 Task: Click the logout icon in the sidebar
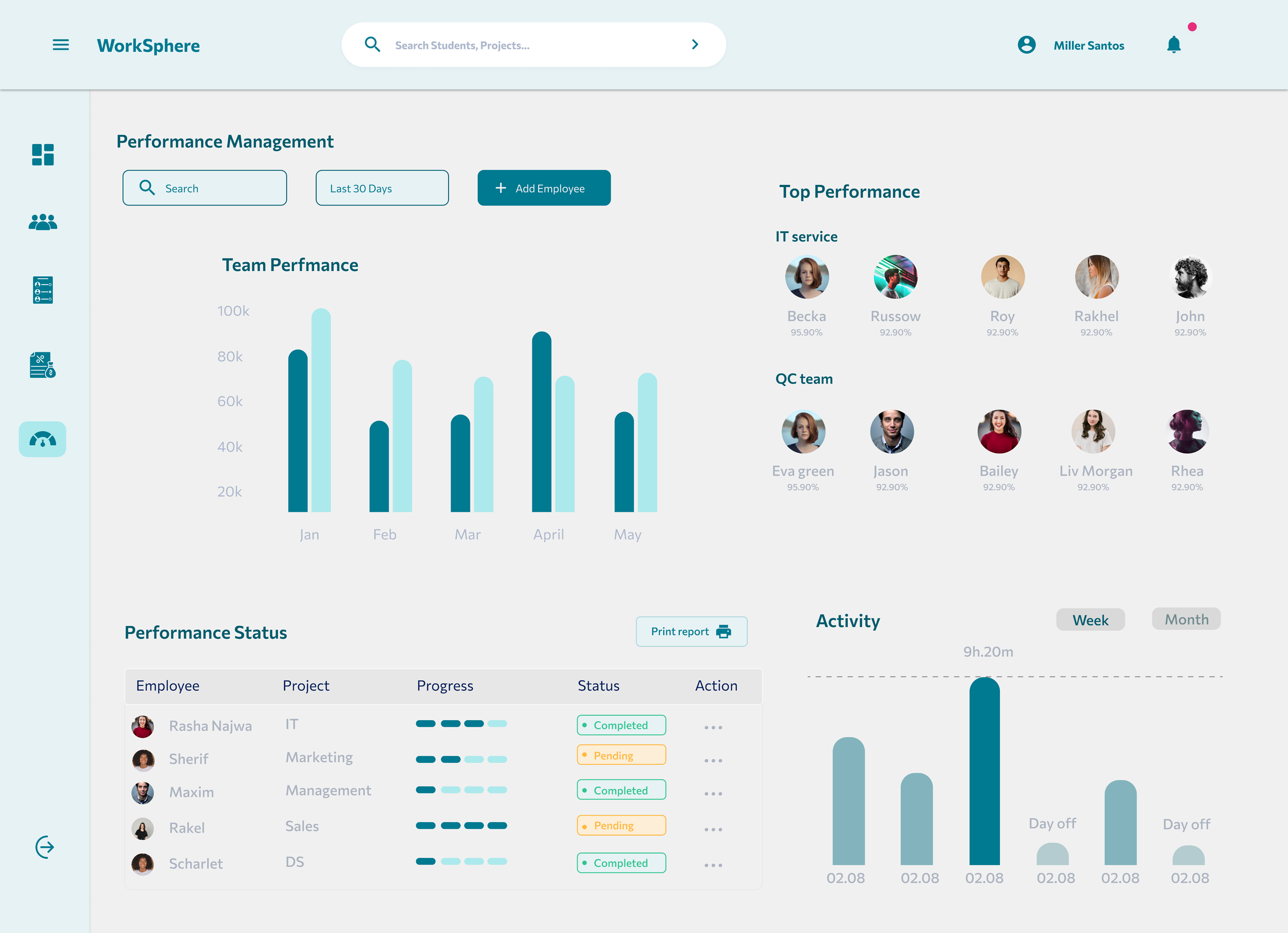click(x=44, y=847)
